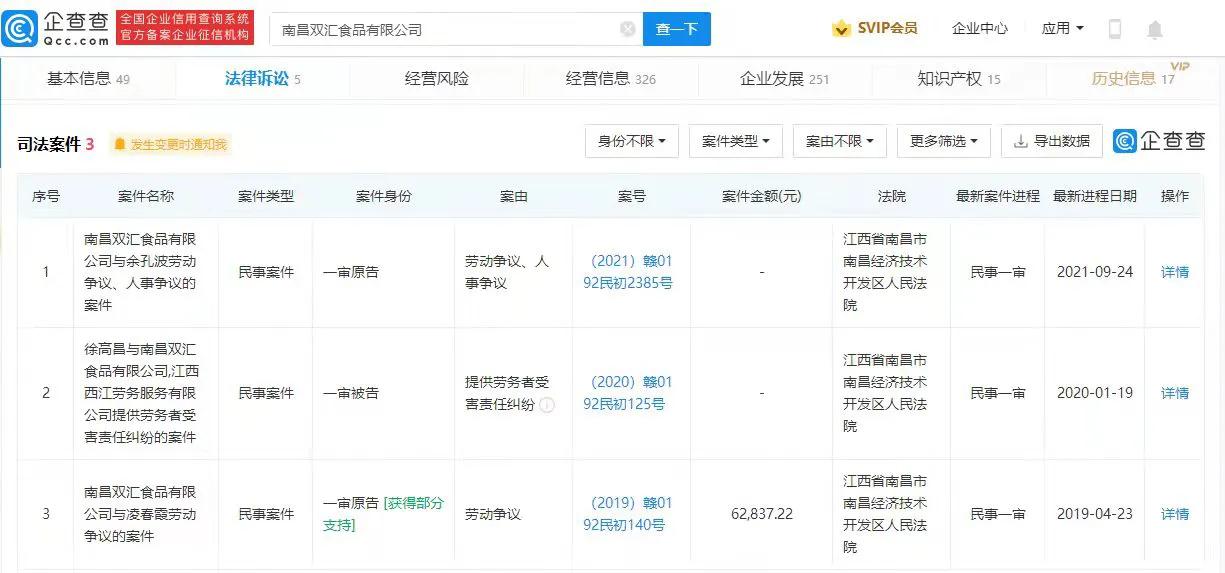Open the mobile phone icon in header
Screen dimensions: 1225x573
point(1114,30)
